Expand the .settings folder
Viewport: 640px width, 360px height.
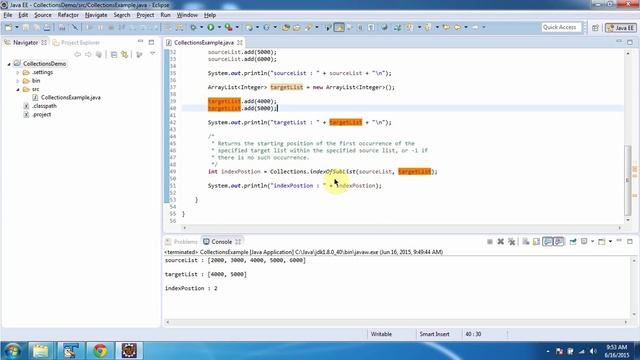point(18,73)
